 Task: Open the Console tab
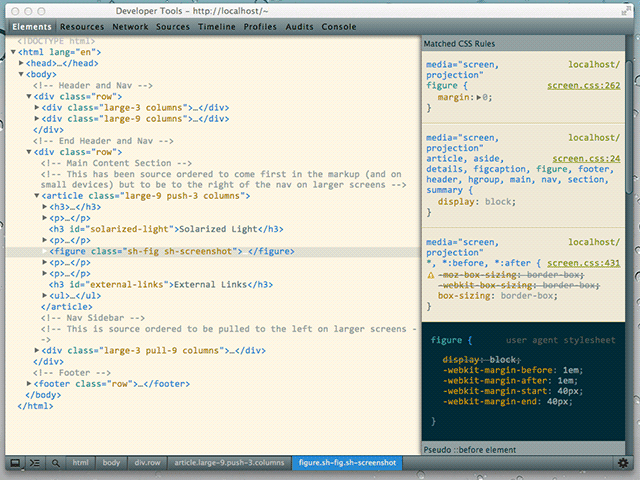(x=338, y=27)
